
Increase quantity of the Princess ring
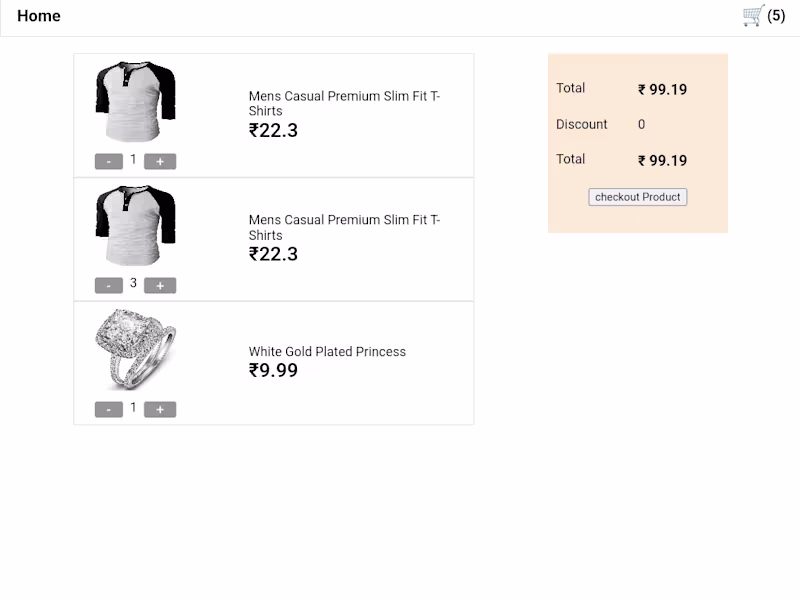tap(160, 408)
